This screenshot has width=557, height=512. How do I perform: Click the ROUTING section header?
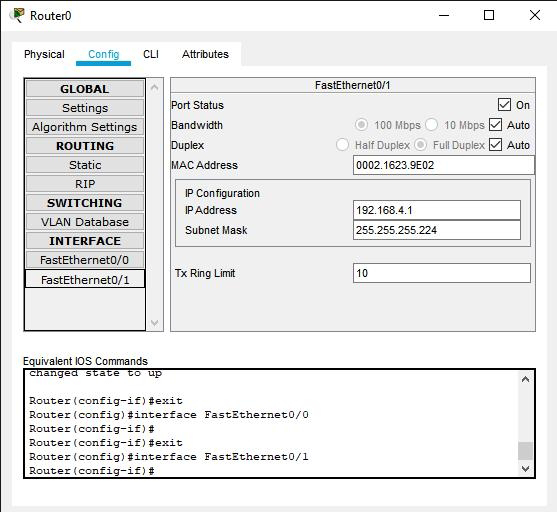pyautogui.click(x=85, y=146)
